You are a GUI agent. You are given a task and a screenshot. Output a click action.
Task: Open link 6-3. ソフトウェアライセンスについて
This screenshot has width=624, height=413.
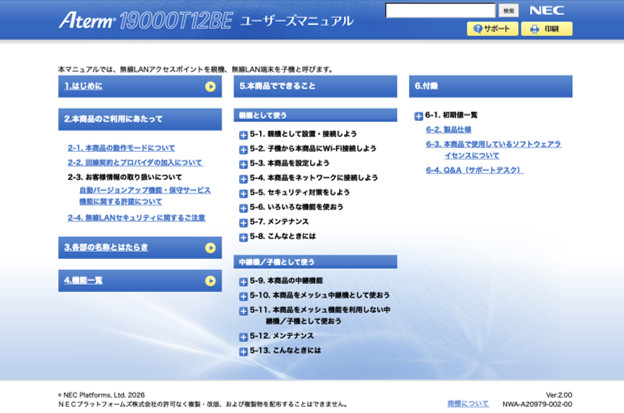click(x=493, y=150)
